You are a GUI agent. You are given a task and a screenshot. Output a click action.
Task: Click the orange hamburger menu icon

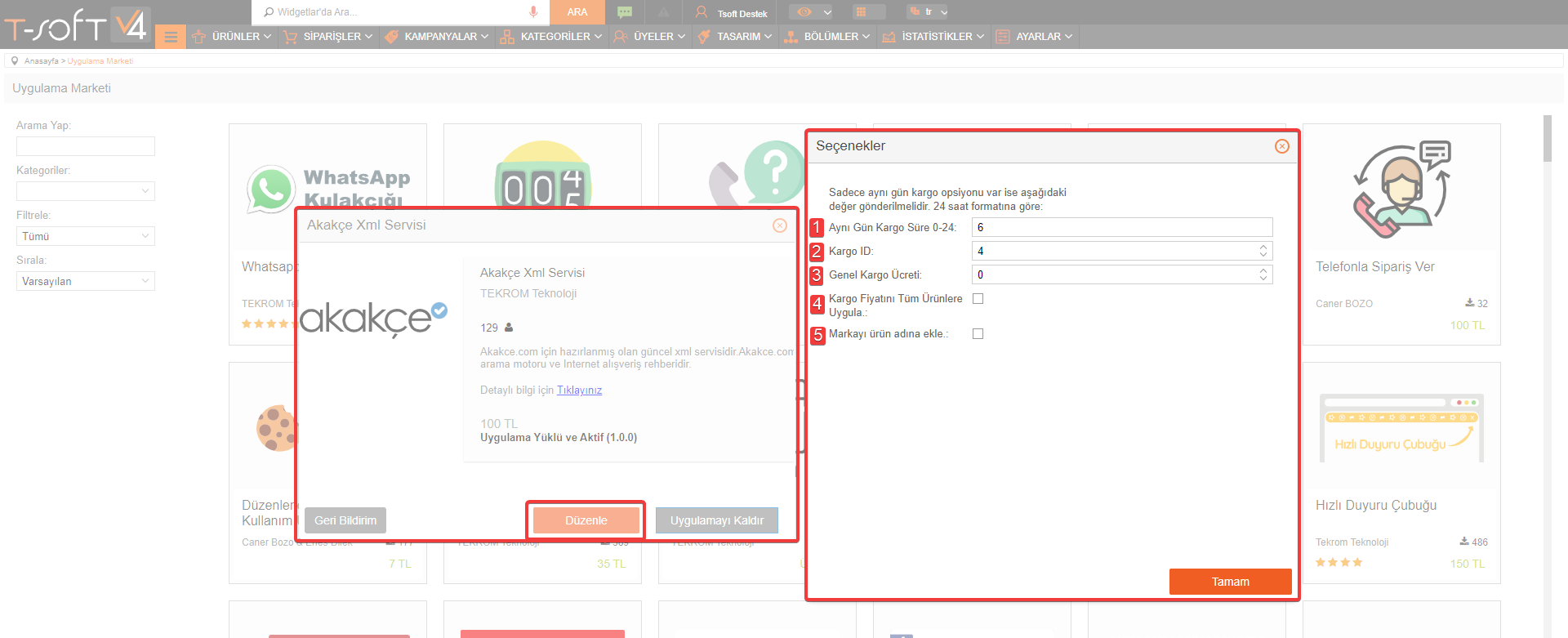171,37
